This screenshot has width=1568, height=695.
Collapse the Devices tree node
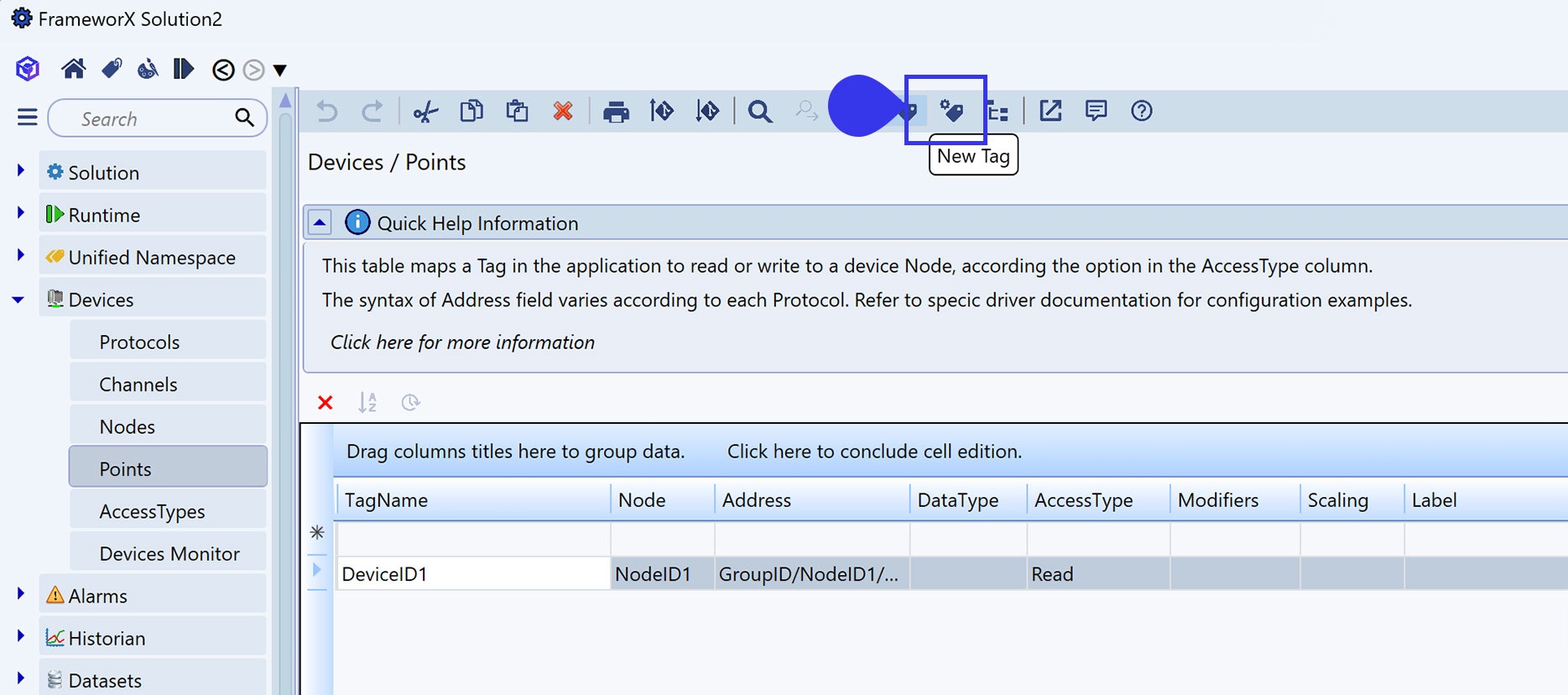coord(18,300)
